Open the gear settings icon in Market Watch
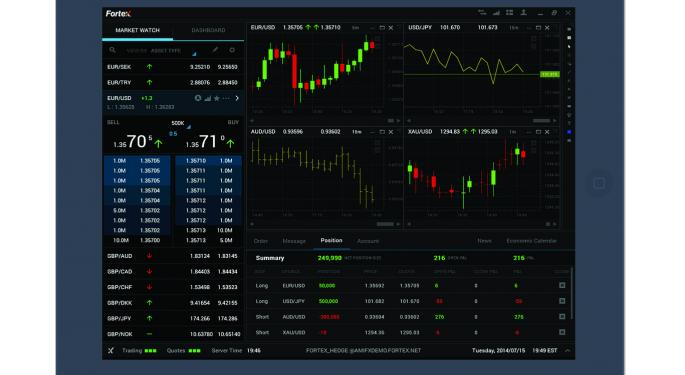685x375 pixels. coord(232,50)
